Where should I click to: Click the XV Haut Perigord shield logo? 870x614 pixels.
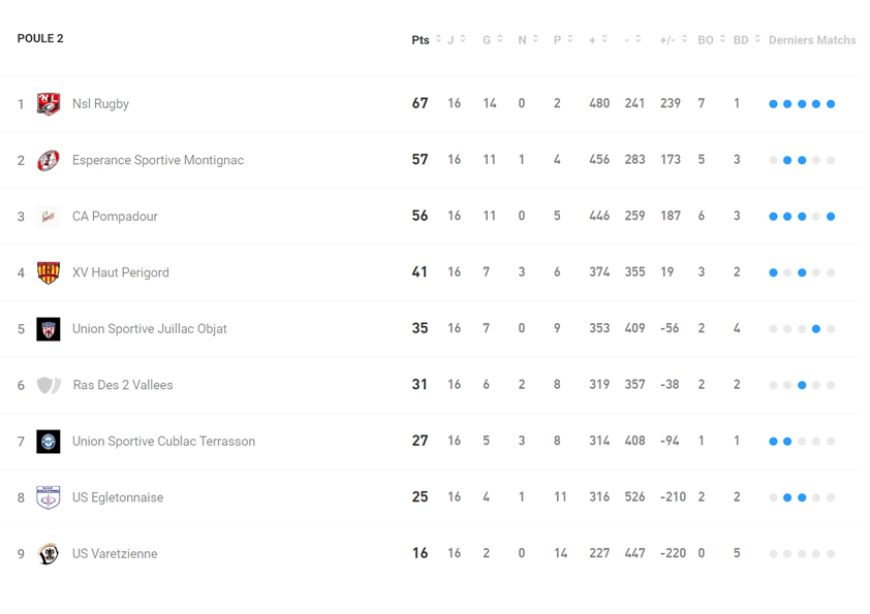[48, 273]
